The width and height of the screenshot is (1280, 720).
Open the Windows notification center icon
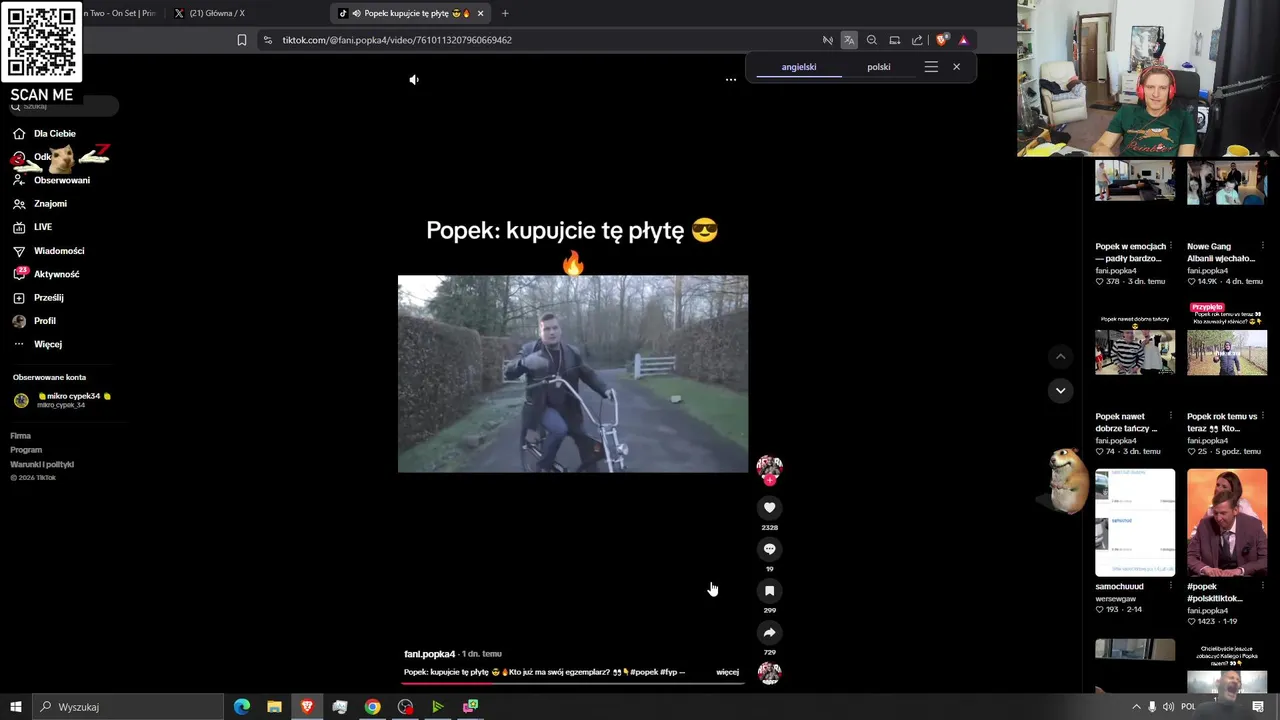pos(1258,707)
